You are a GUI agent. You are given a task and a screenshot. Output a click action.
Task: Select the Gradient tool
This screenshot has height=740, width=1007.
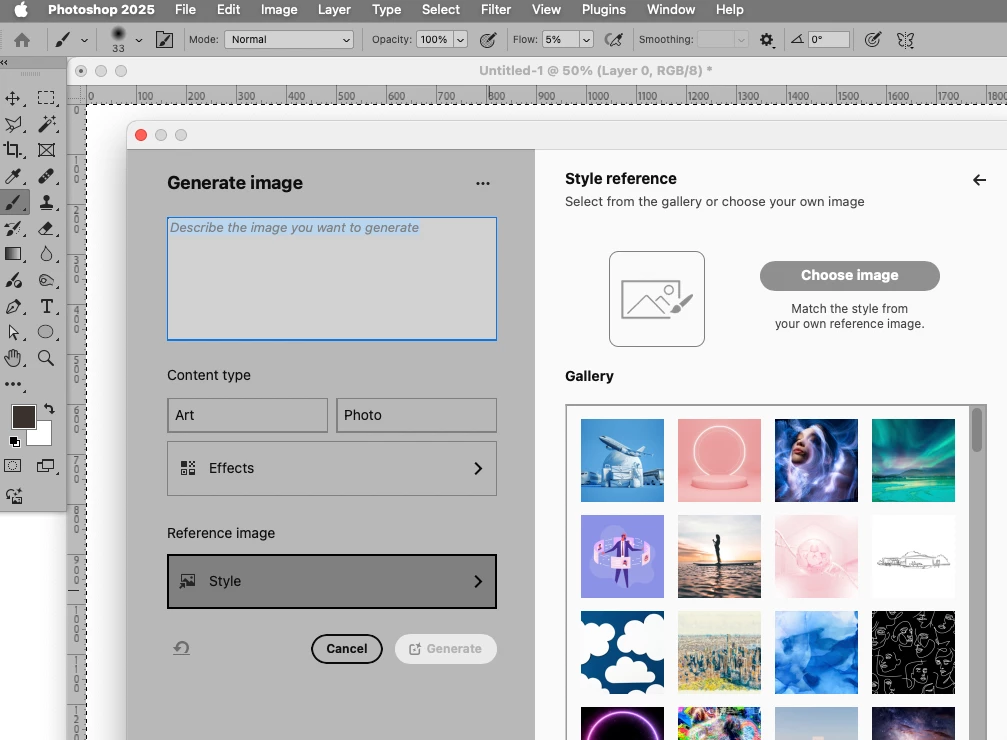[x=12, y=254]
